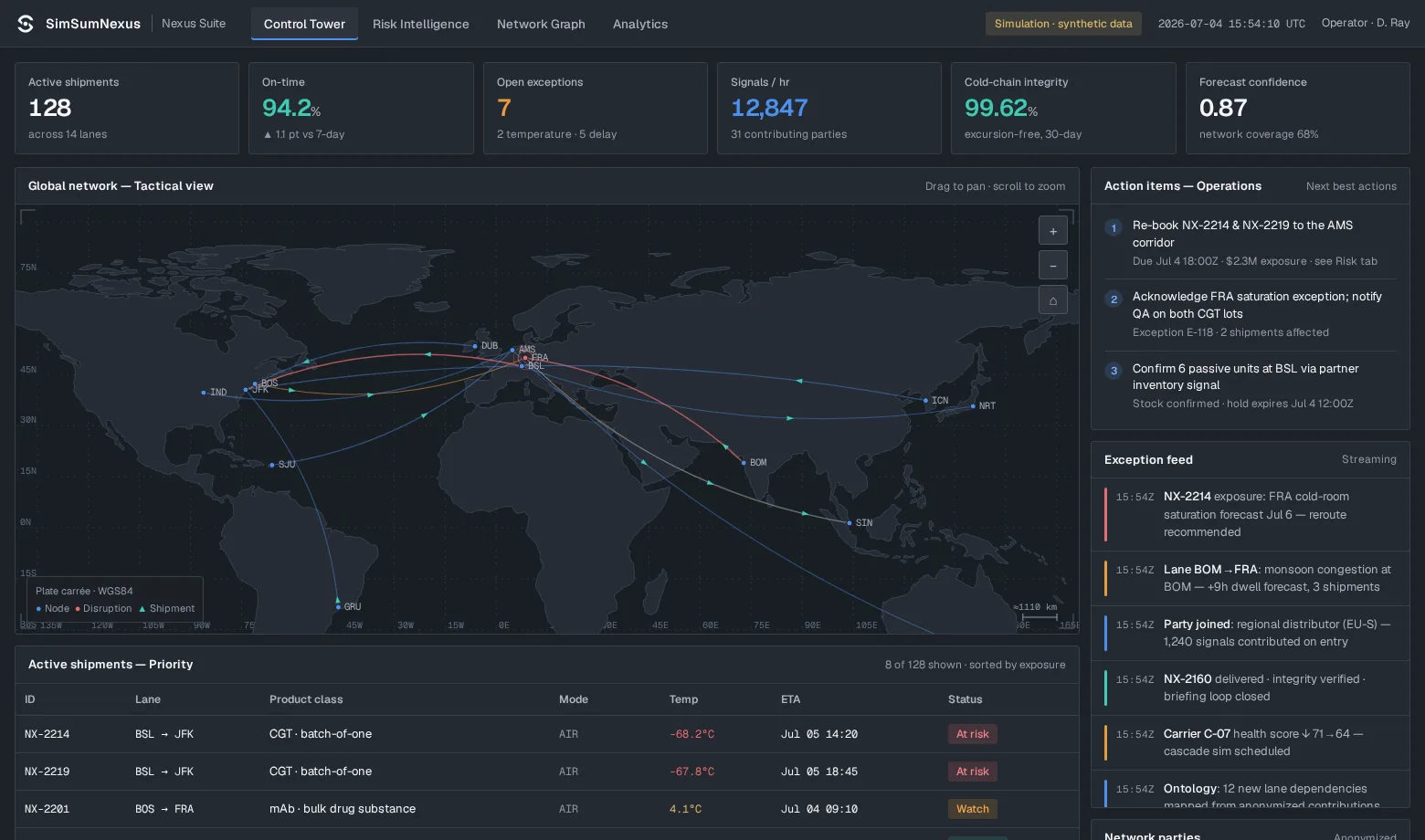Viewport: 1425px width, 840px height.
Task: Open the Carrier C-07 health score exception
Action: (x=1251, y=742)
